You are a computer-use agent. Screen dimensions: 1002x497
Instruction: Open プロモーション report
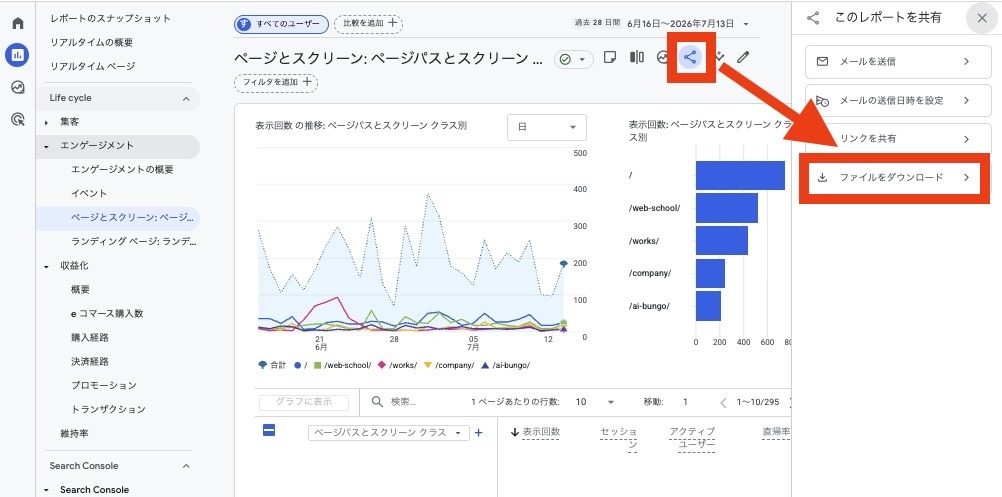click(104, 385)
